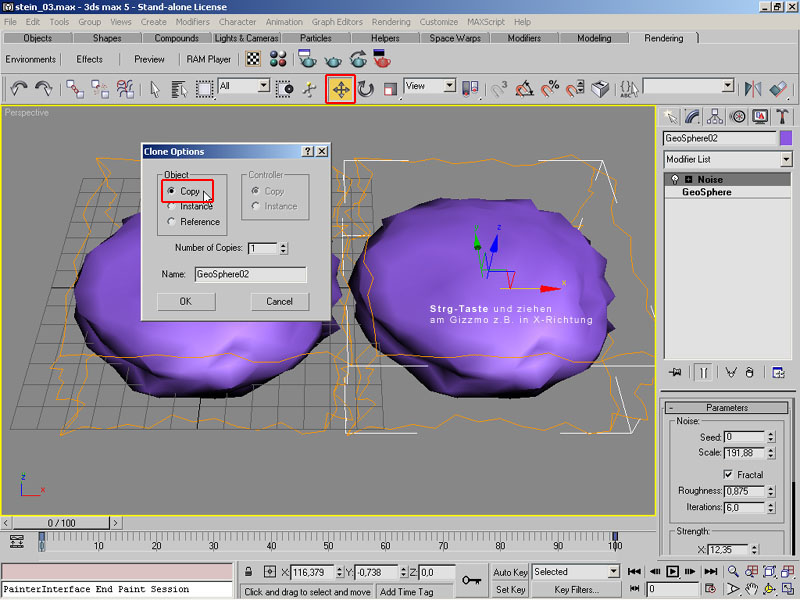Click the purple object color swatch
The height and width of the screenshot is (600, 800).
tap(785, 138)
